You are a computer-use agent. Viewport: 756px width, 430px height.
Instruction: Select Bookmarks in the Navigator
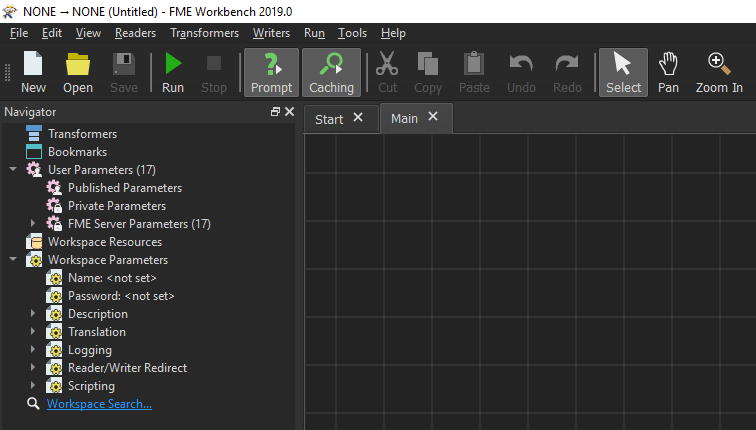point(77,152)
